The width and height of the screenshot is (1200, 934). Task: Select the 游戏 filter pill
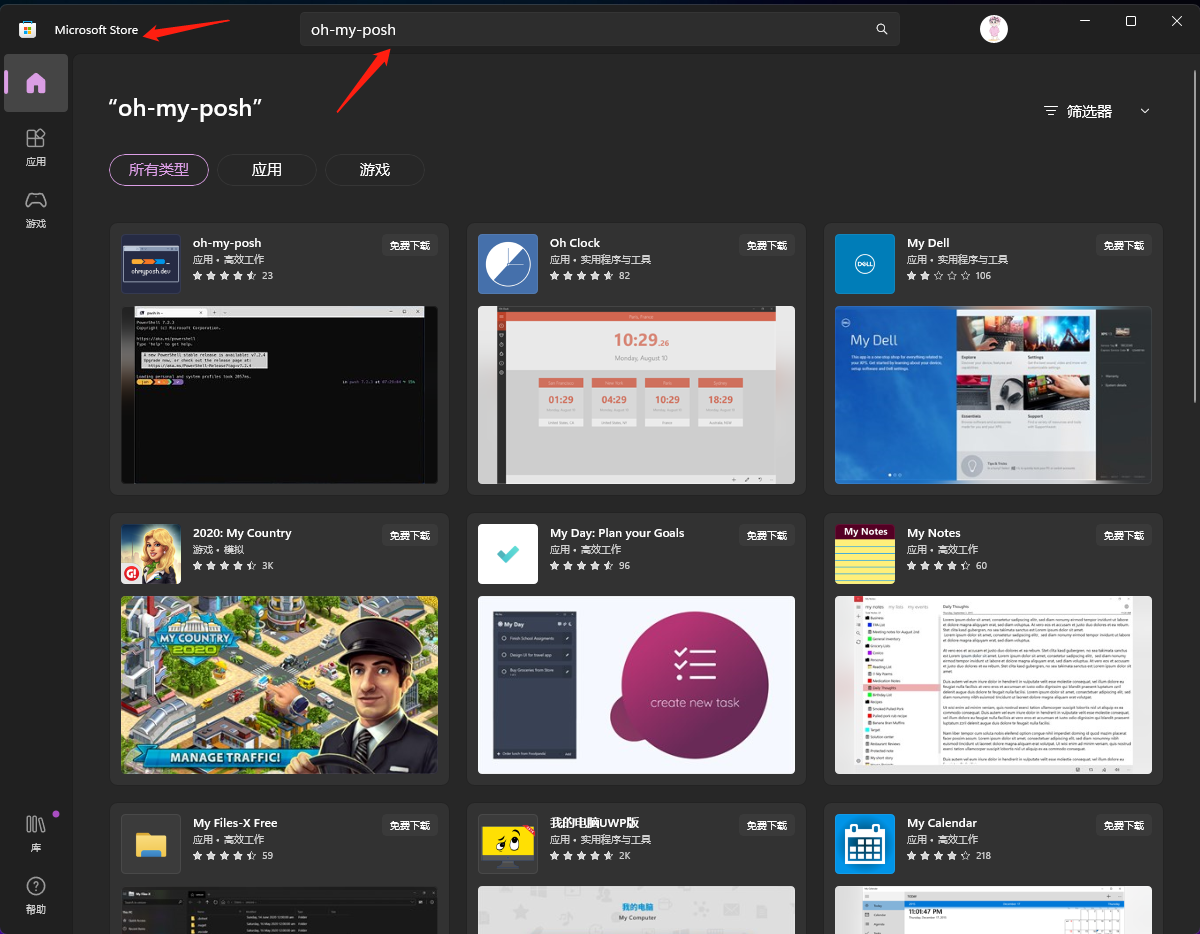375,170
